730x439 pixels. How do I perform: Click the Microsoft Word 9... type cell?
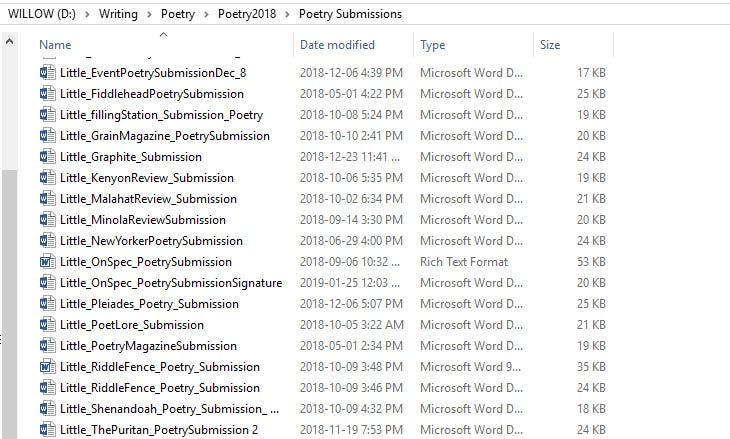470,367
